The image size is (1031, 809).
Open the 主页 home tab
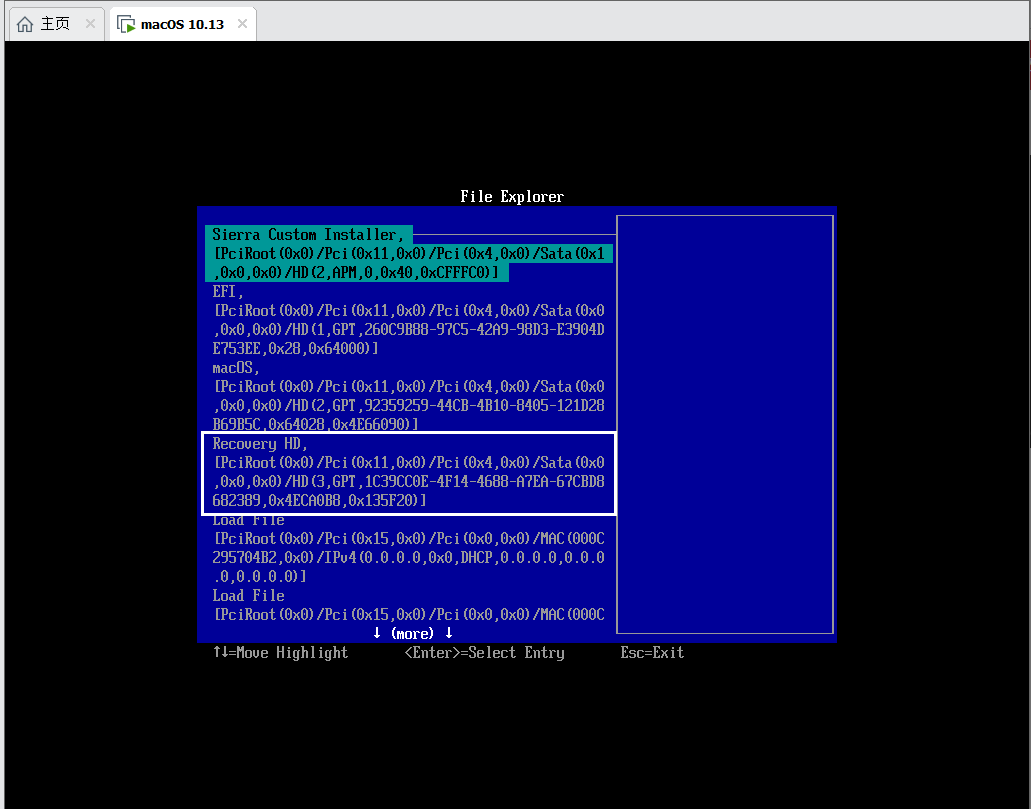(55, 24)
